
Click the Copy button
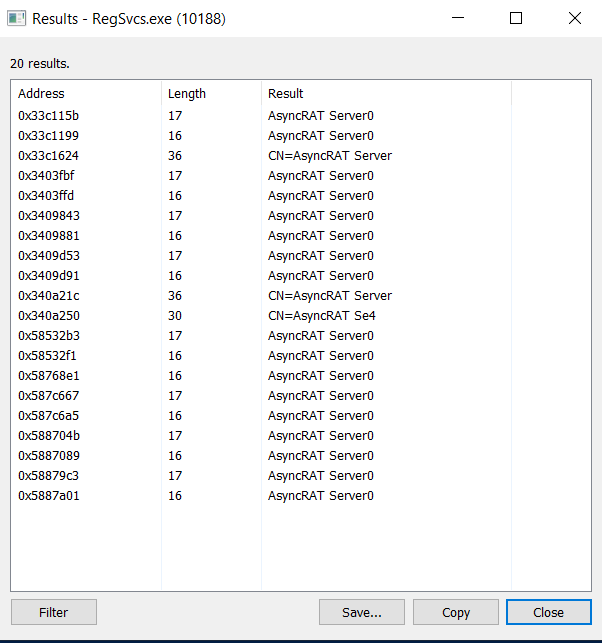(455, 612)
